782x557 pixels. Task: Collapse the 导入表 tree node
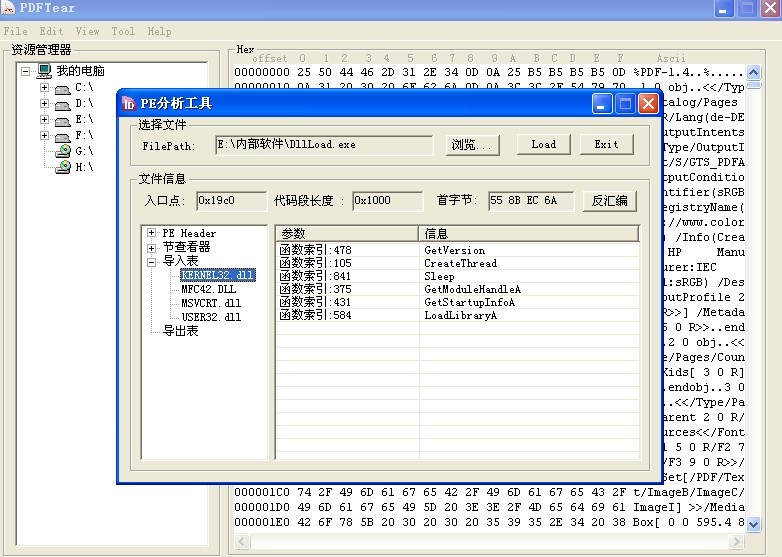click(151, 261)
